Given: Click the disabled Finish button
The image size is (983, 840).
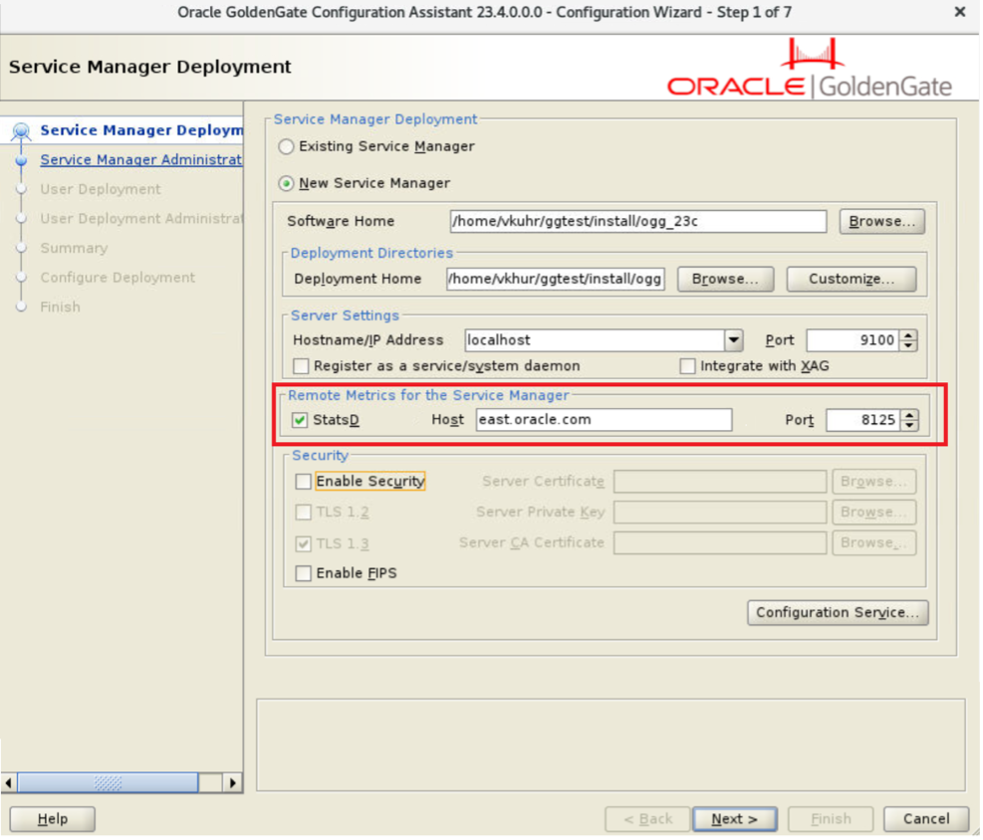Looking at the screenshot, I should pos(831,820).
